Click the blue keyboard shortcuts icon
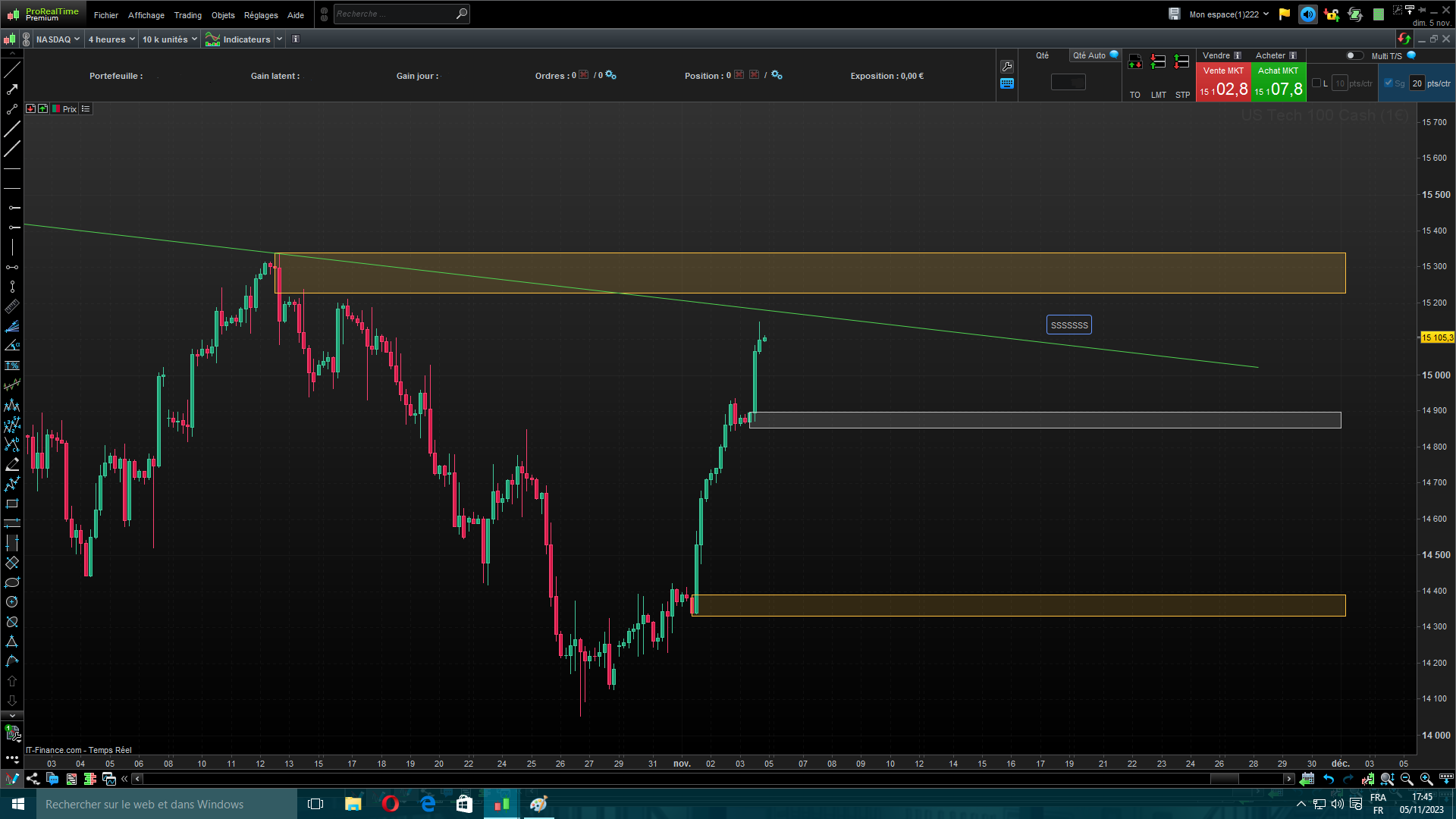 (1007, 84)
